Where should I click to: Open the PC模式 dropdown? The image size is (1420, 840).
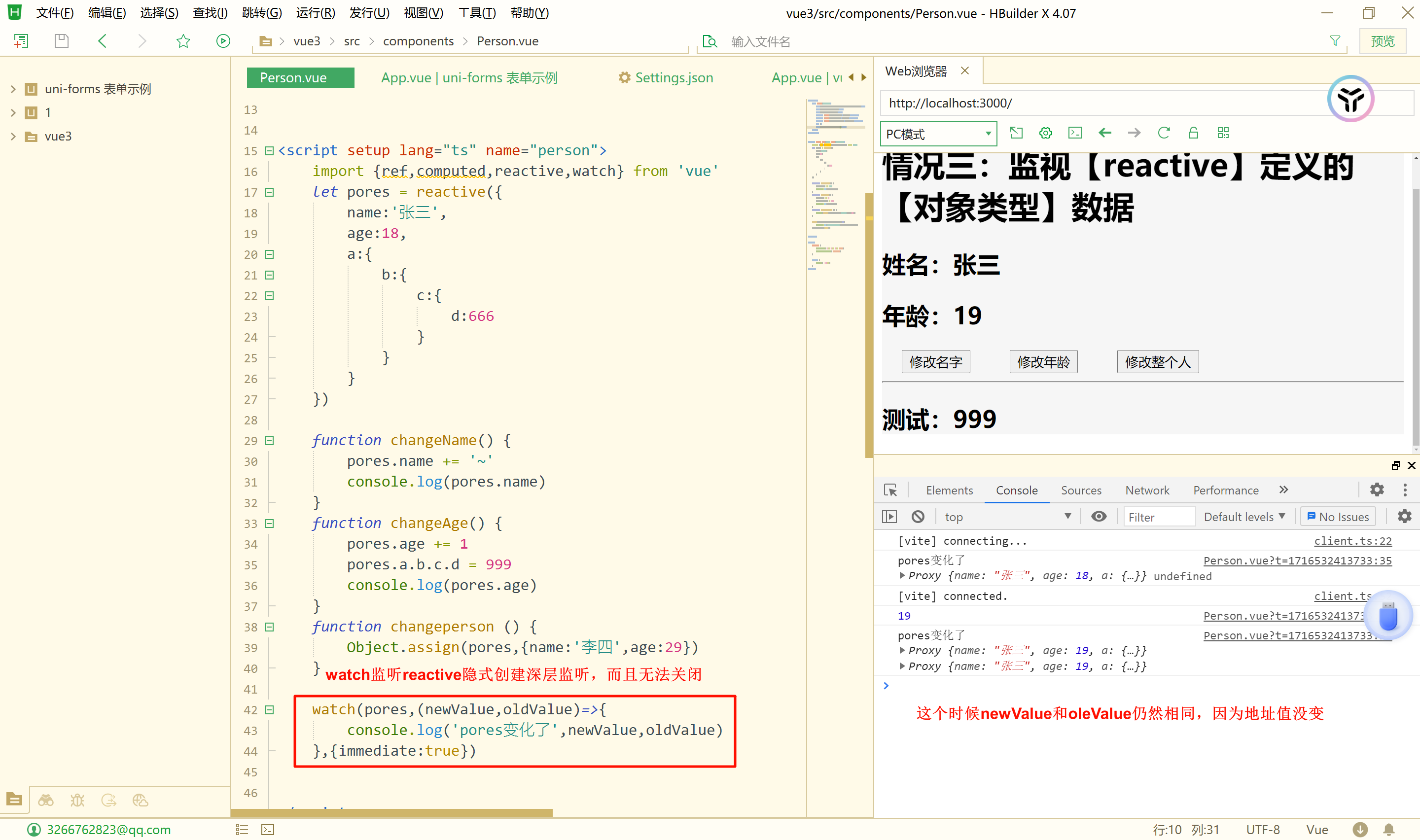(938, 134)
